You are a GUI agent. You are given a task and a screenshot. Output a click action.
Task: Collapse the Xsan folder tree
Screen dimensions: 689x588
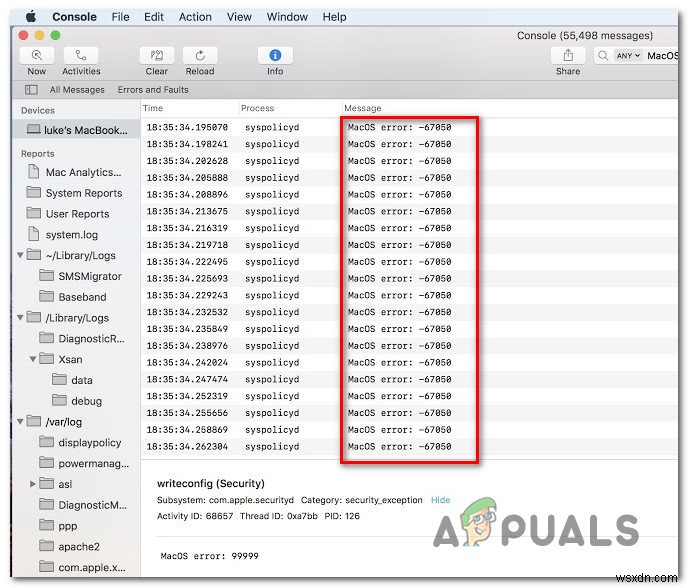pos(33,359)
